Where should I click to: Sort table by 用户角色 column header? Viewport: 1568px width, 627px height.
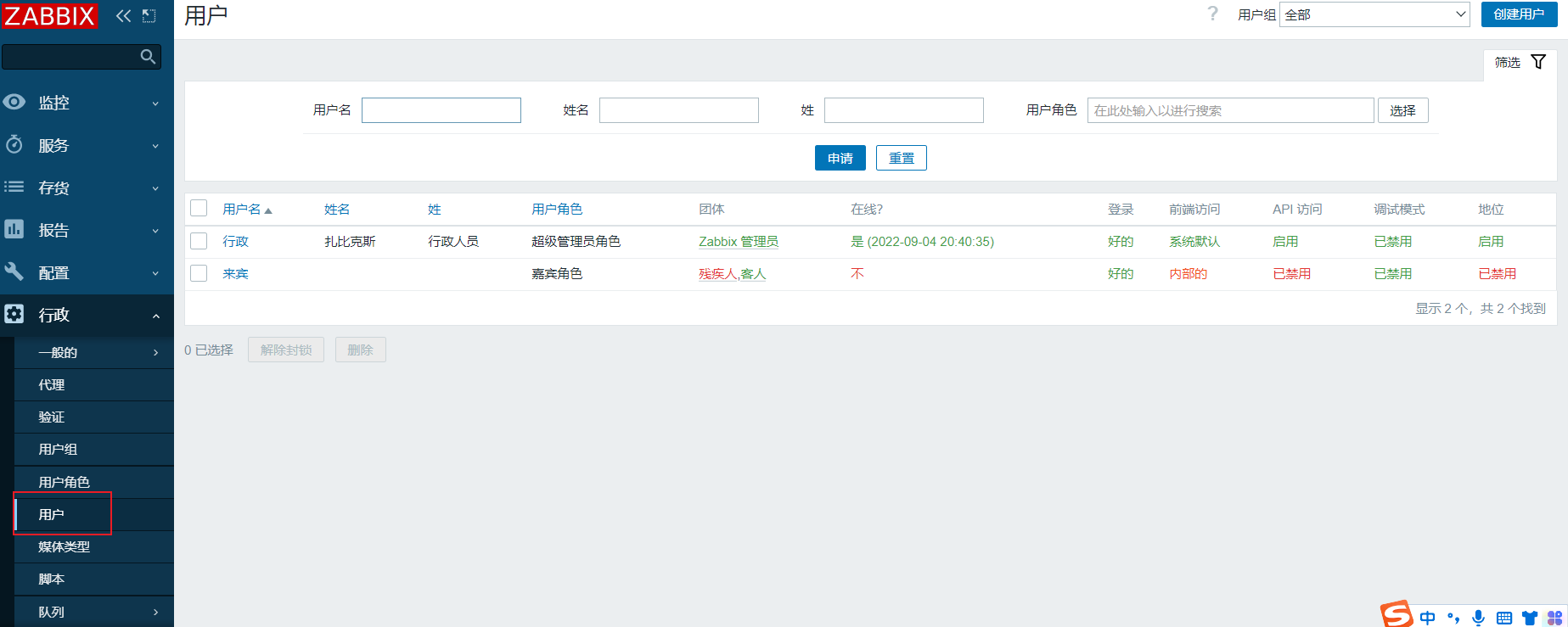(x=557, y=209)
